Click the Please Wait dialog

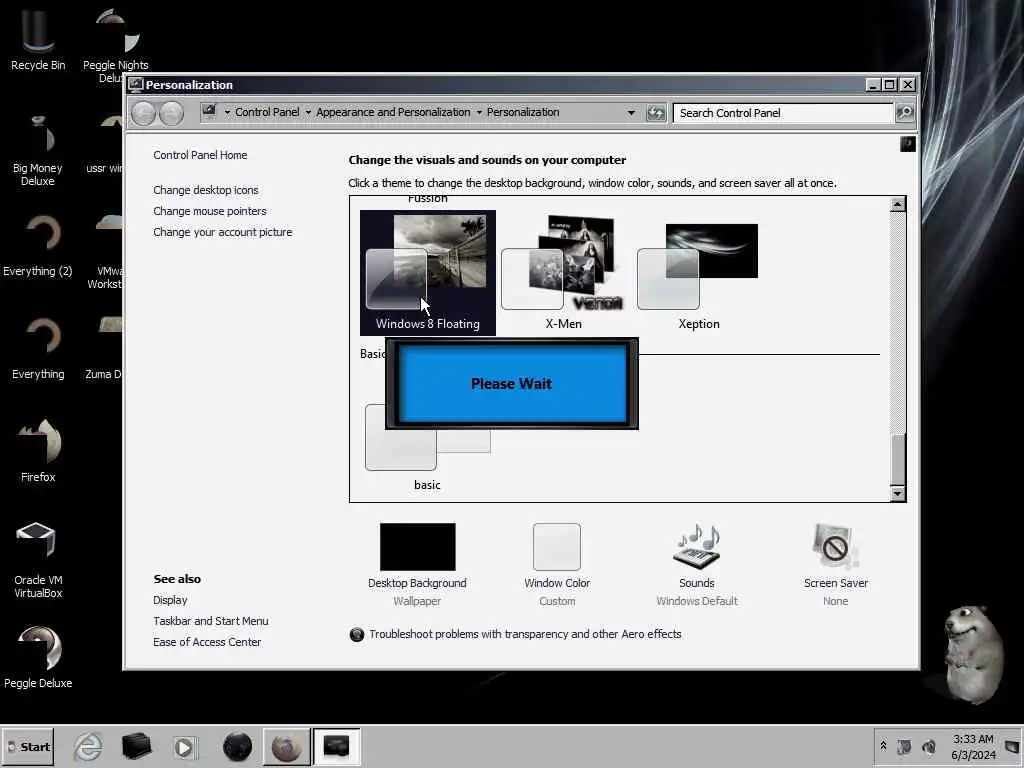(512, 383)
